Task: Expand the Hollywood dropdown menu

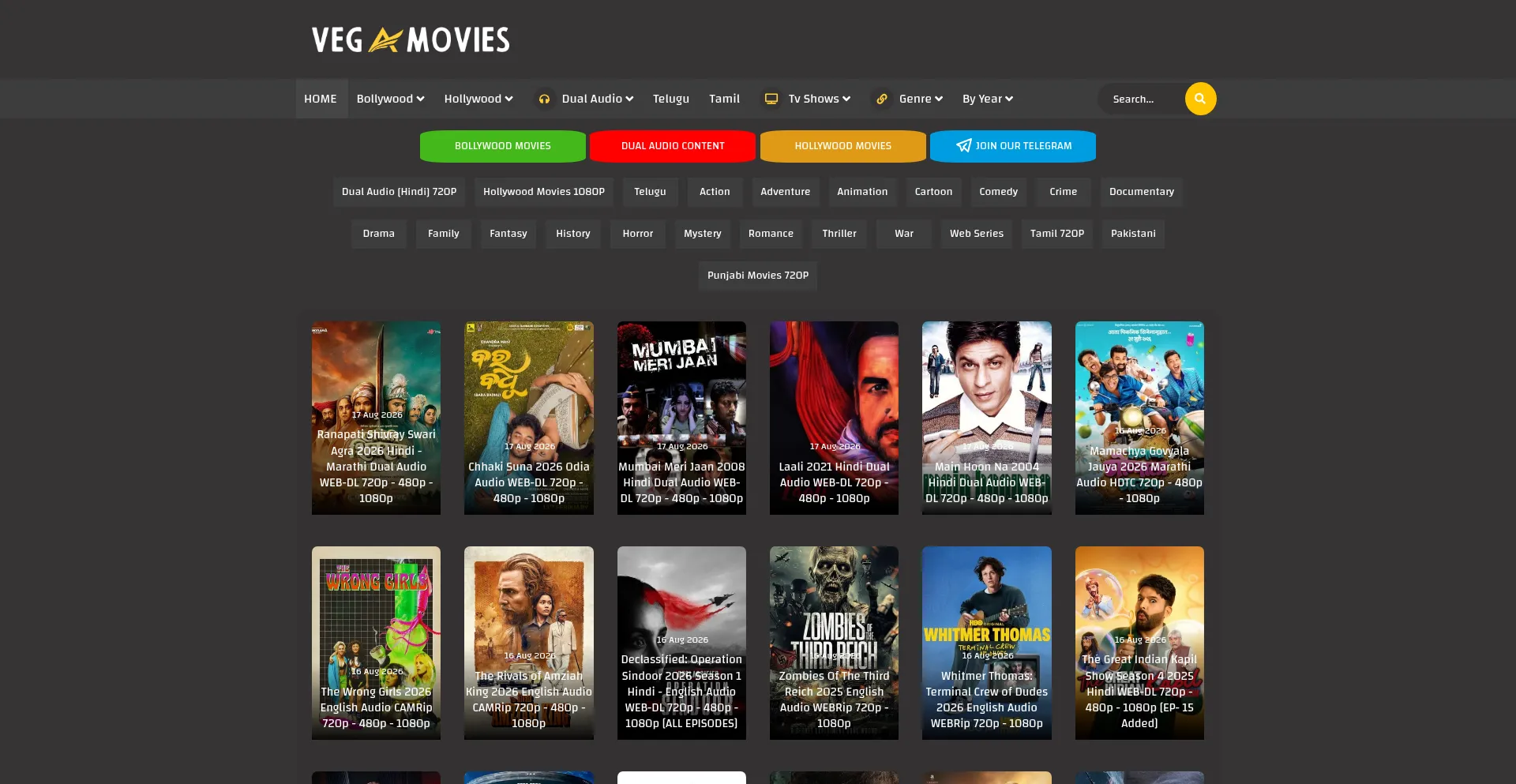Action: click(478, 99)
